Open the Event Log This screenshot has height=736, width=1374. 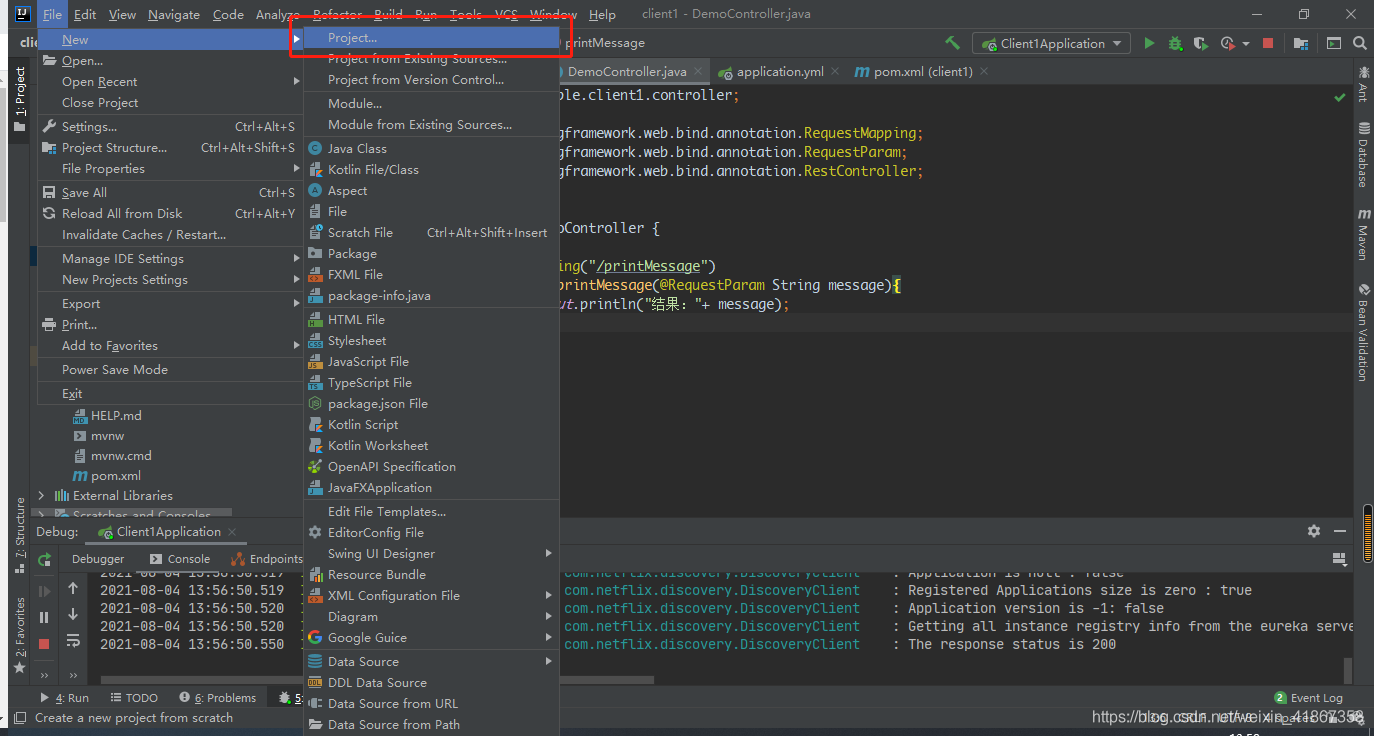[x=1308, y=698]
